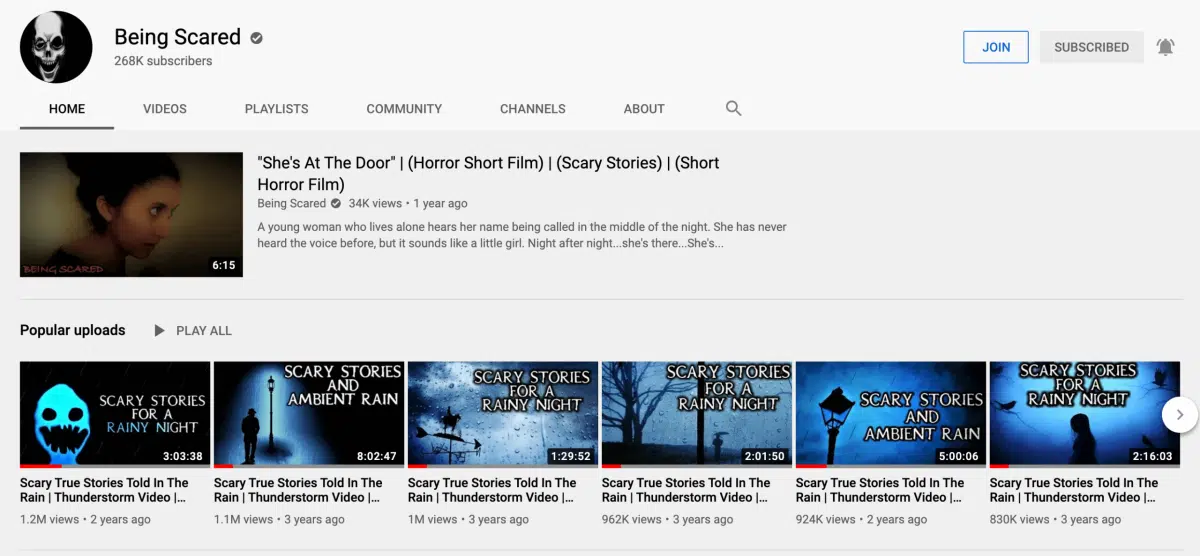This screenshot has height=556, width=1200.
Task: Click video title above 1.1M views
Action: pos(298,490)
